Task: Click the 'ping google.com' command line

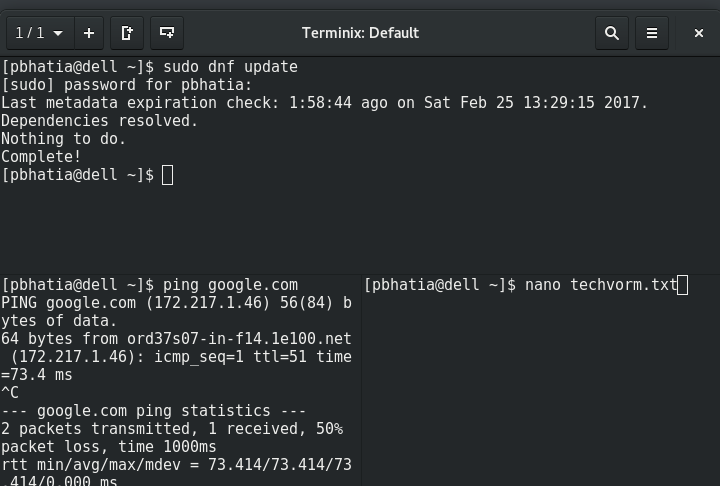Action: (150, 285)
